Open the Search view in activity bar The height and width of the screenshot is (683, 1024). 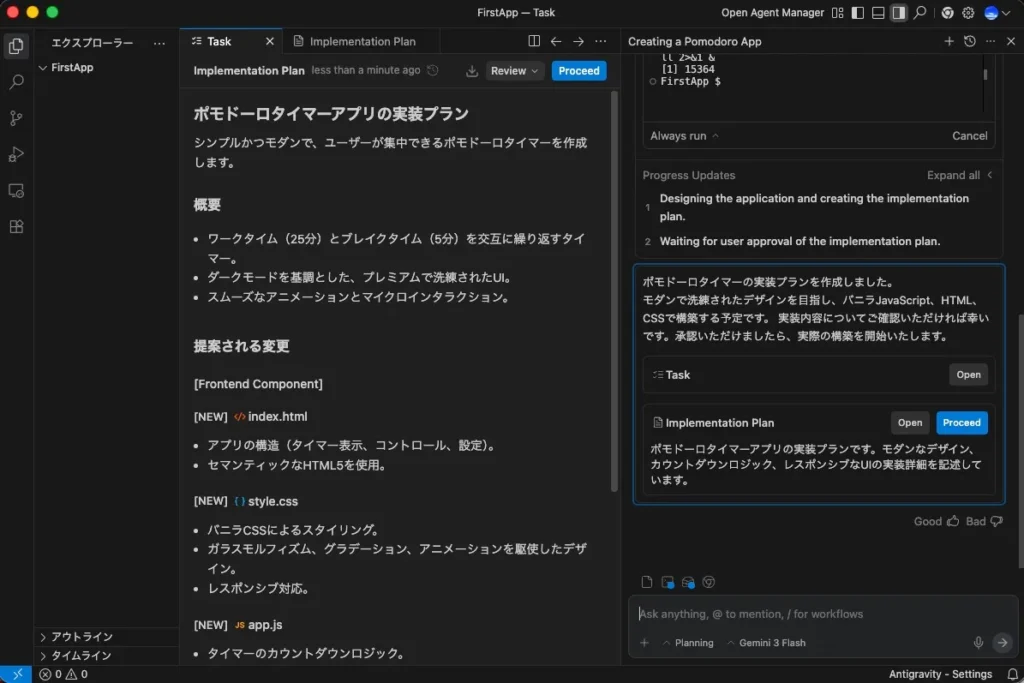[16, 82]
